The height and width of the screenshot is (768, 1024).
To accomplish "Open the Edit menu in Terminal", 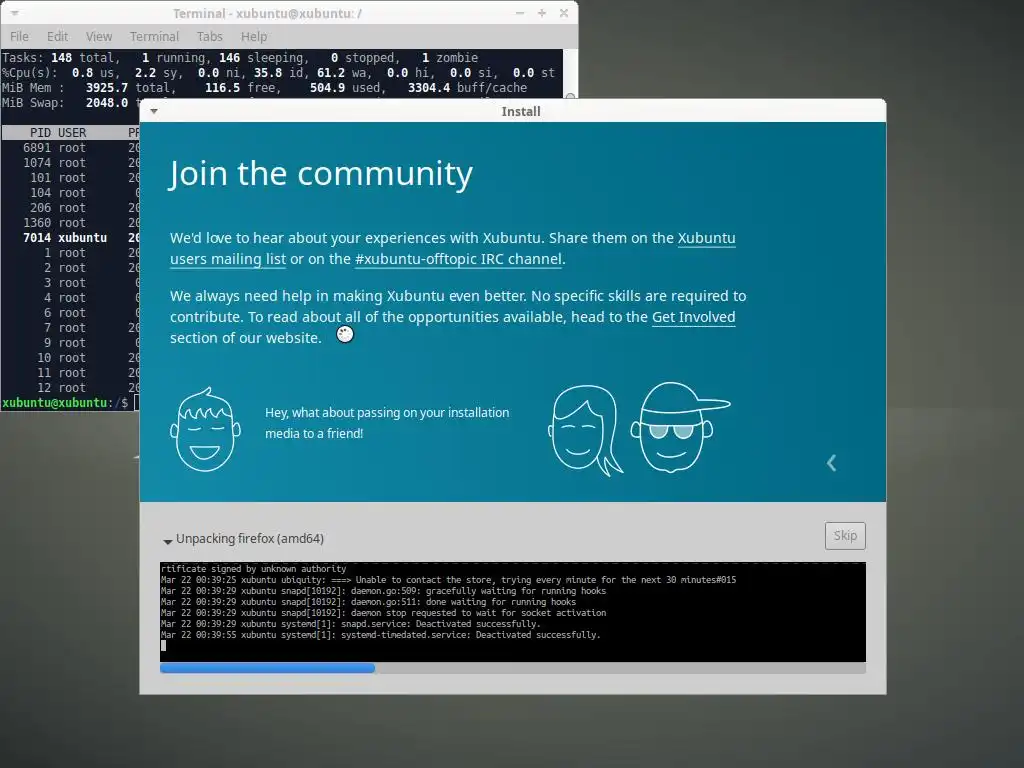I will coord(57,37).
